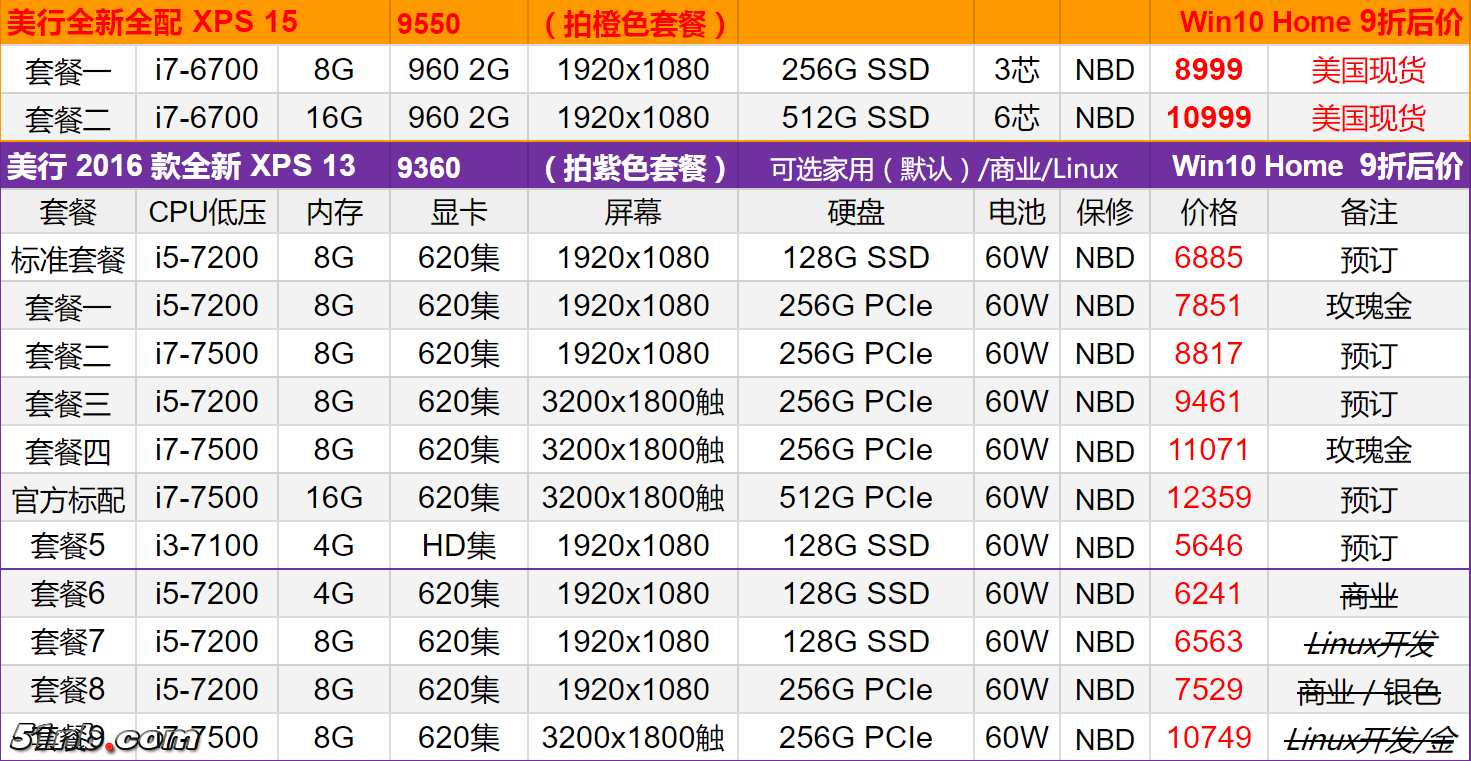The width and height of the screenshot is (1471, 761).
Task: Select the '套餐5' row label
Action: coord(68,546)
